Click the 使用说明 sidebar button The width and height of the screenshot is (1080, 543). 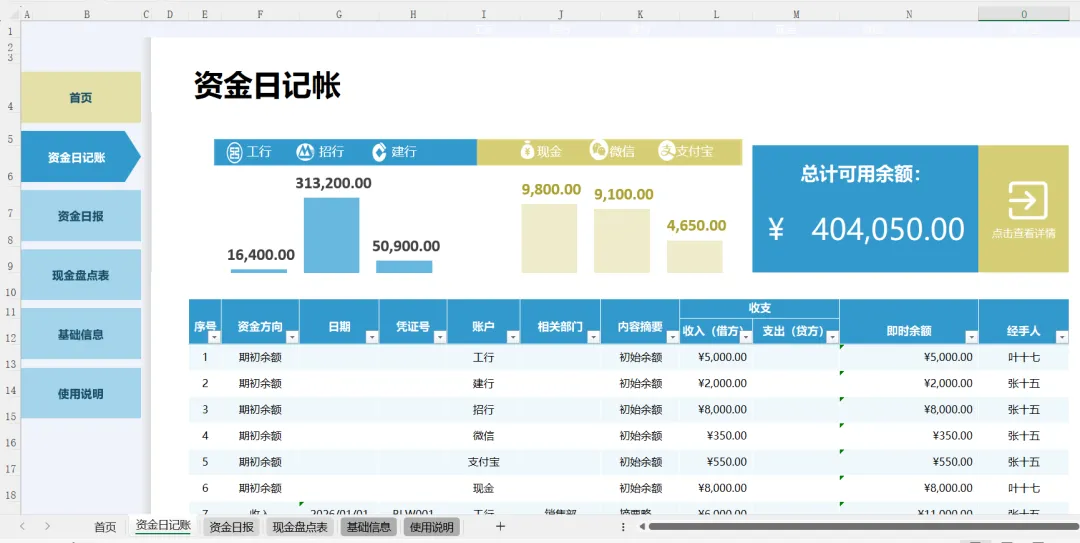click(81, 393)
